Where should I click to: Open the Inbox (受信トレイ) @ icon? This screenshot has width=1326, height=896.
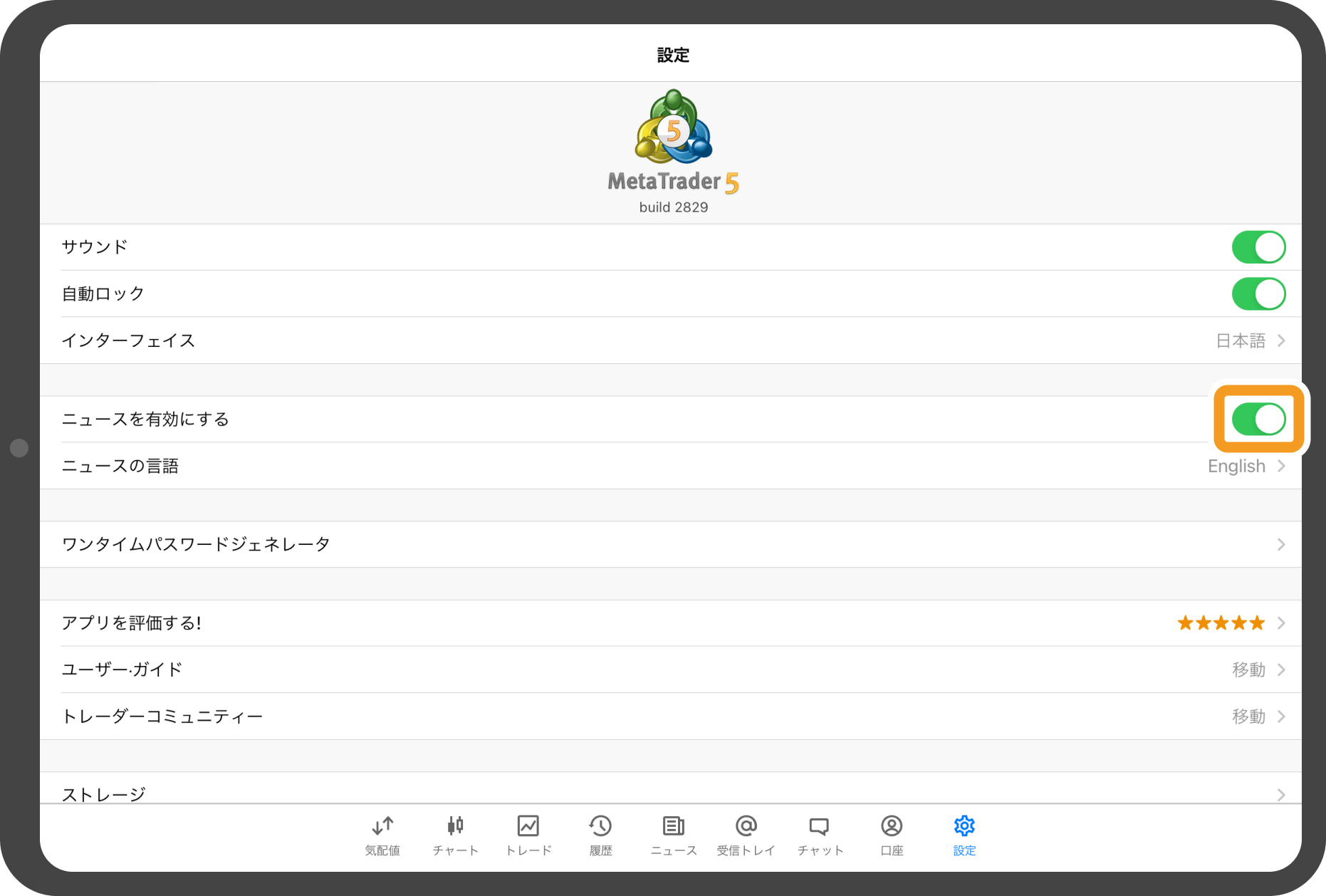point(746,826)
